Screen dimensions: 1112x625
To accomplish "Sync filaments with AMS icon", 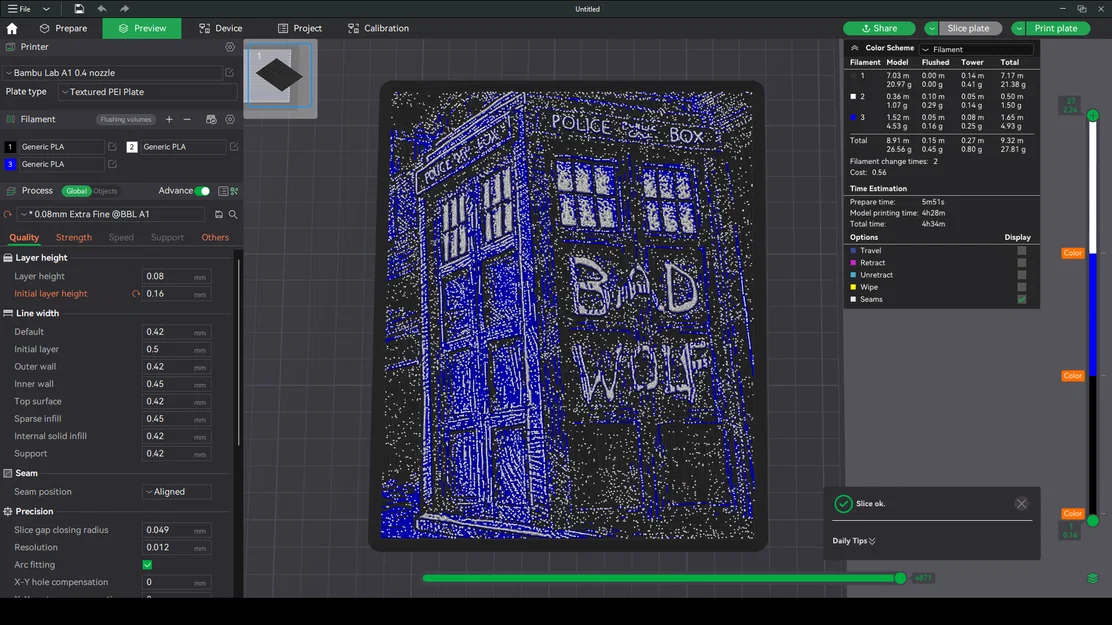I will pyautogui.click(x=211, y=120).
